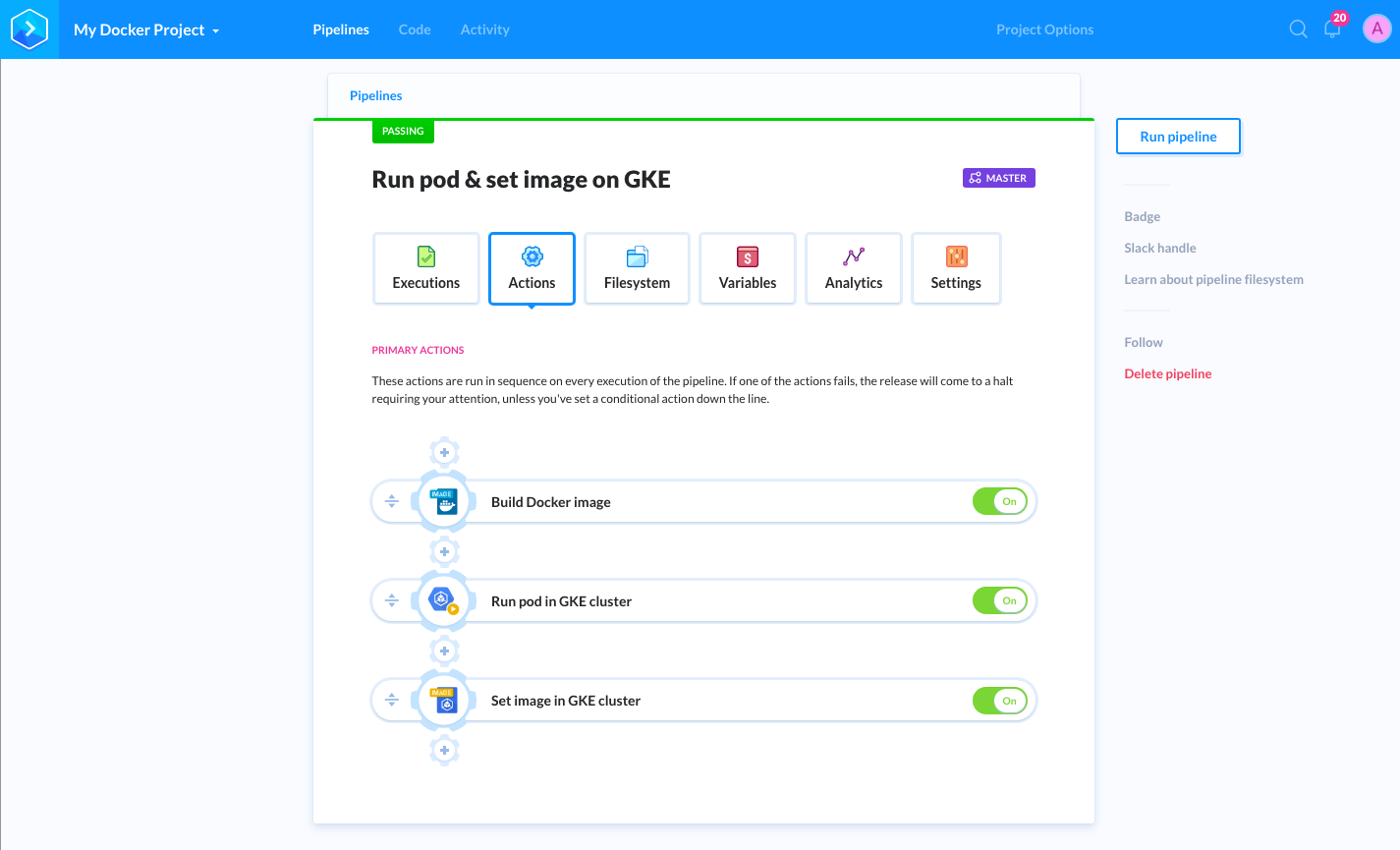Open the user avatar A menu
The height and width of the screenshot is (850, 1400).
click(1377, 29)
